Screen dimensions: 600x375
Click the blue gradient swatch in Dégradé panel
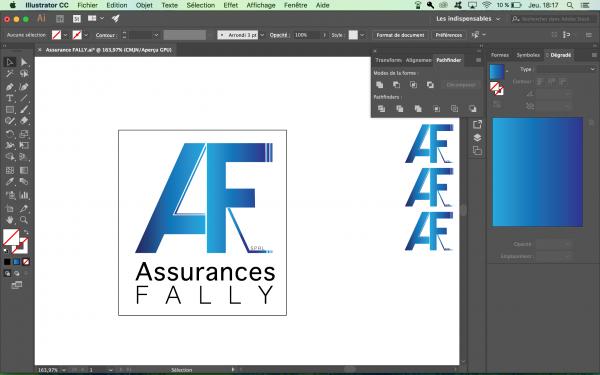497,72
